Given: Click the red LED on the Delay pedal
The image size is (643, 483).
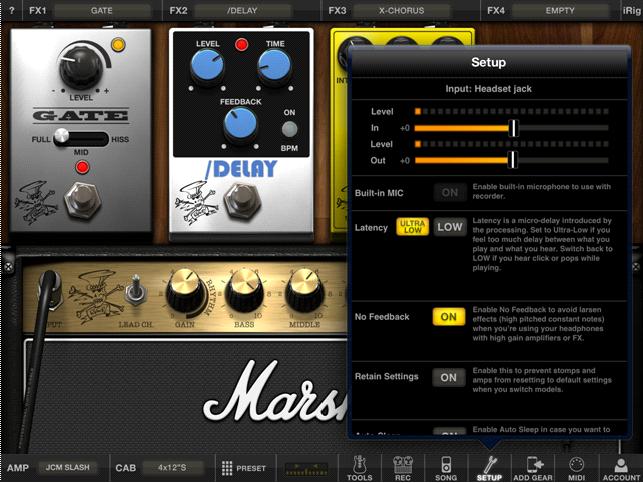Looking at the screenshot, I should tap(241, 44).
